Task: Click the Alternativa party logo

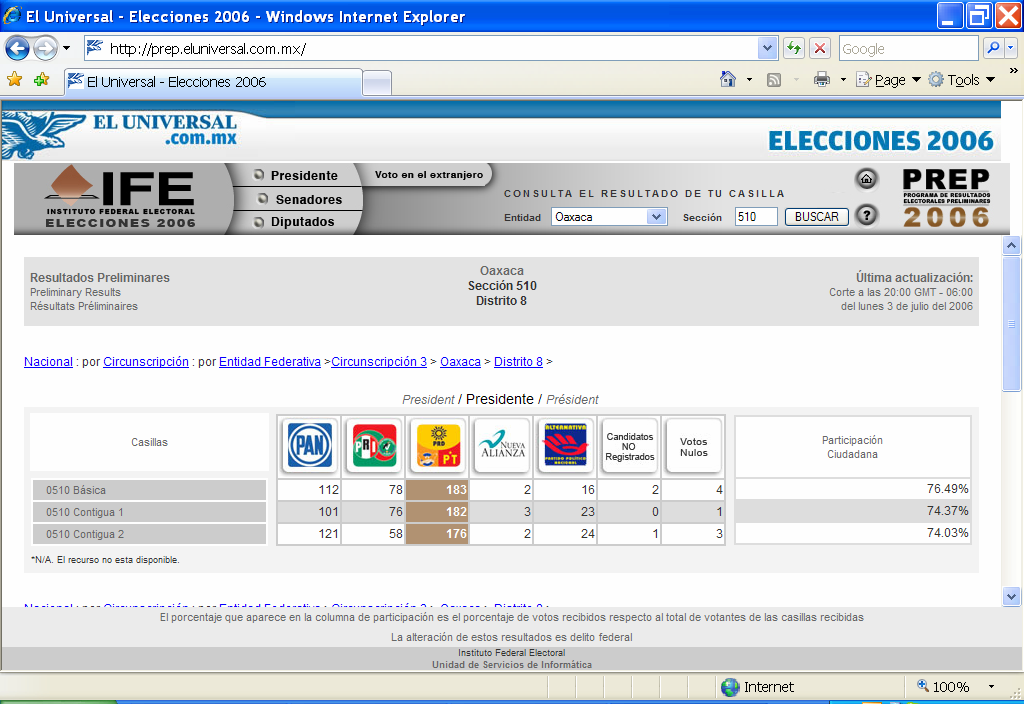Action: [566, 445]
